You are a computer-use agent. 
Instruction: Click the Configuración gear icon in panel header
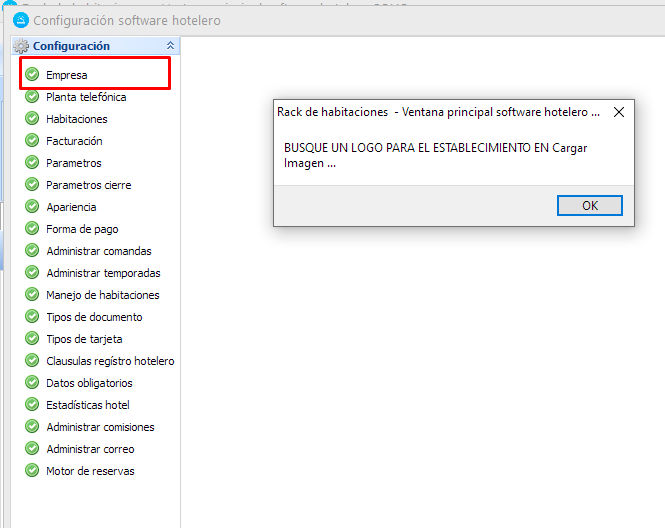click(21, 46)
